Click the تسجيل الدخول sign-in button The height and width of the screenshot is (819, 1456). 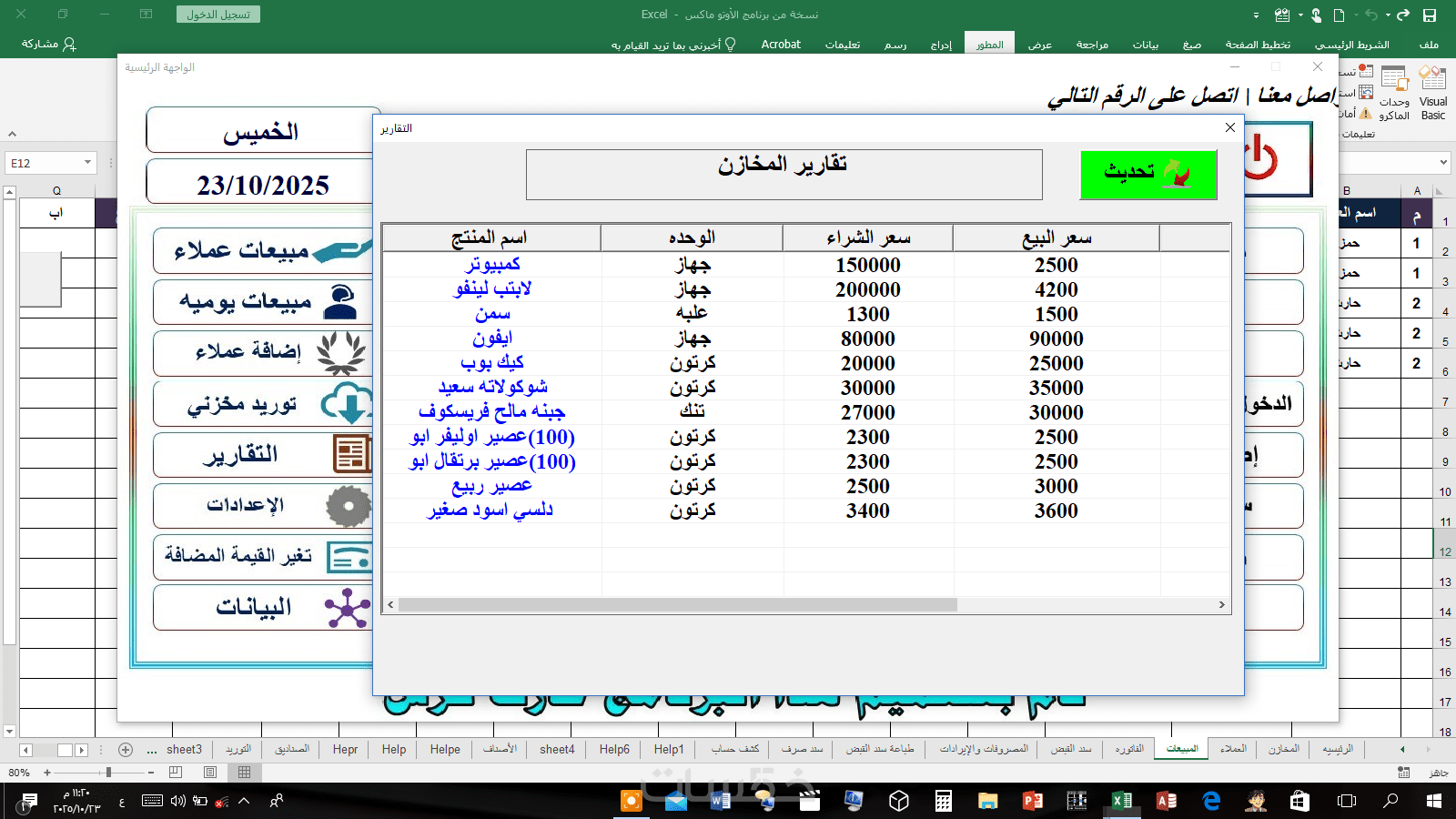tap(218, 15)
